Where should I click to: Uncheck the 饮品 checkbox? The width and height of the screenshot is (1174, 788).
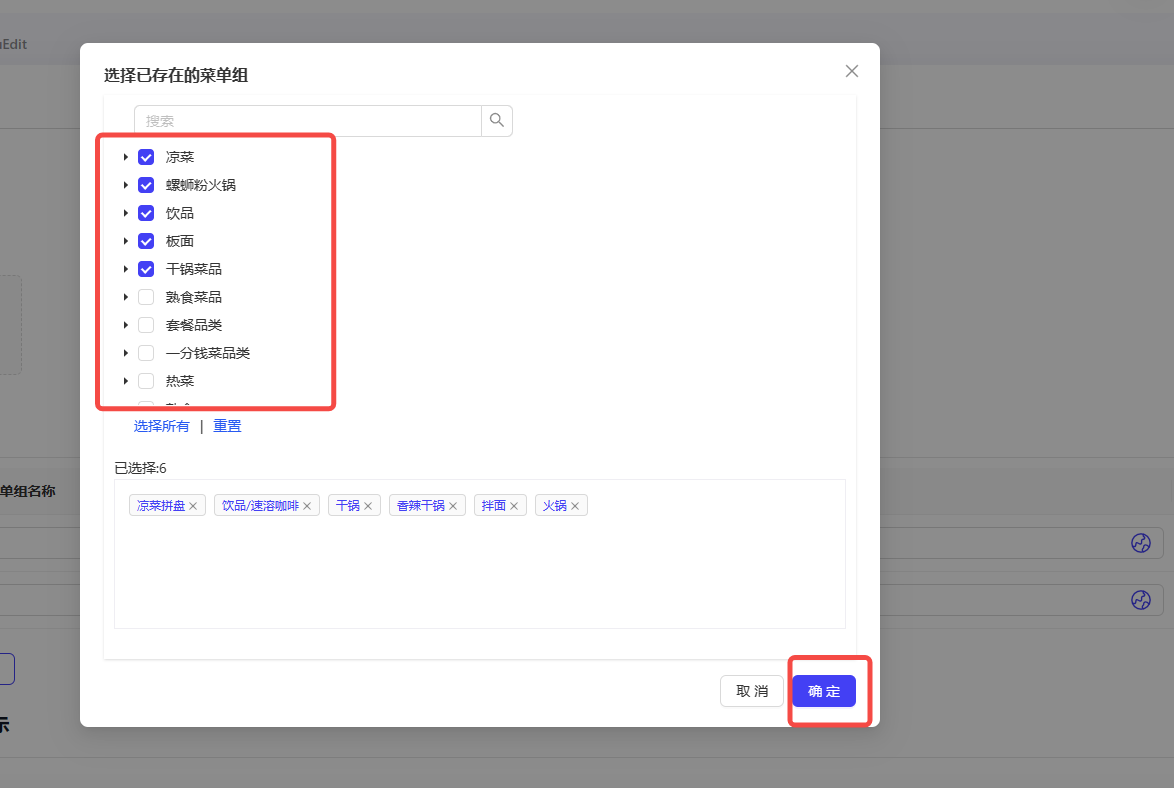146,213
